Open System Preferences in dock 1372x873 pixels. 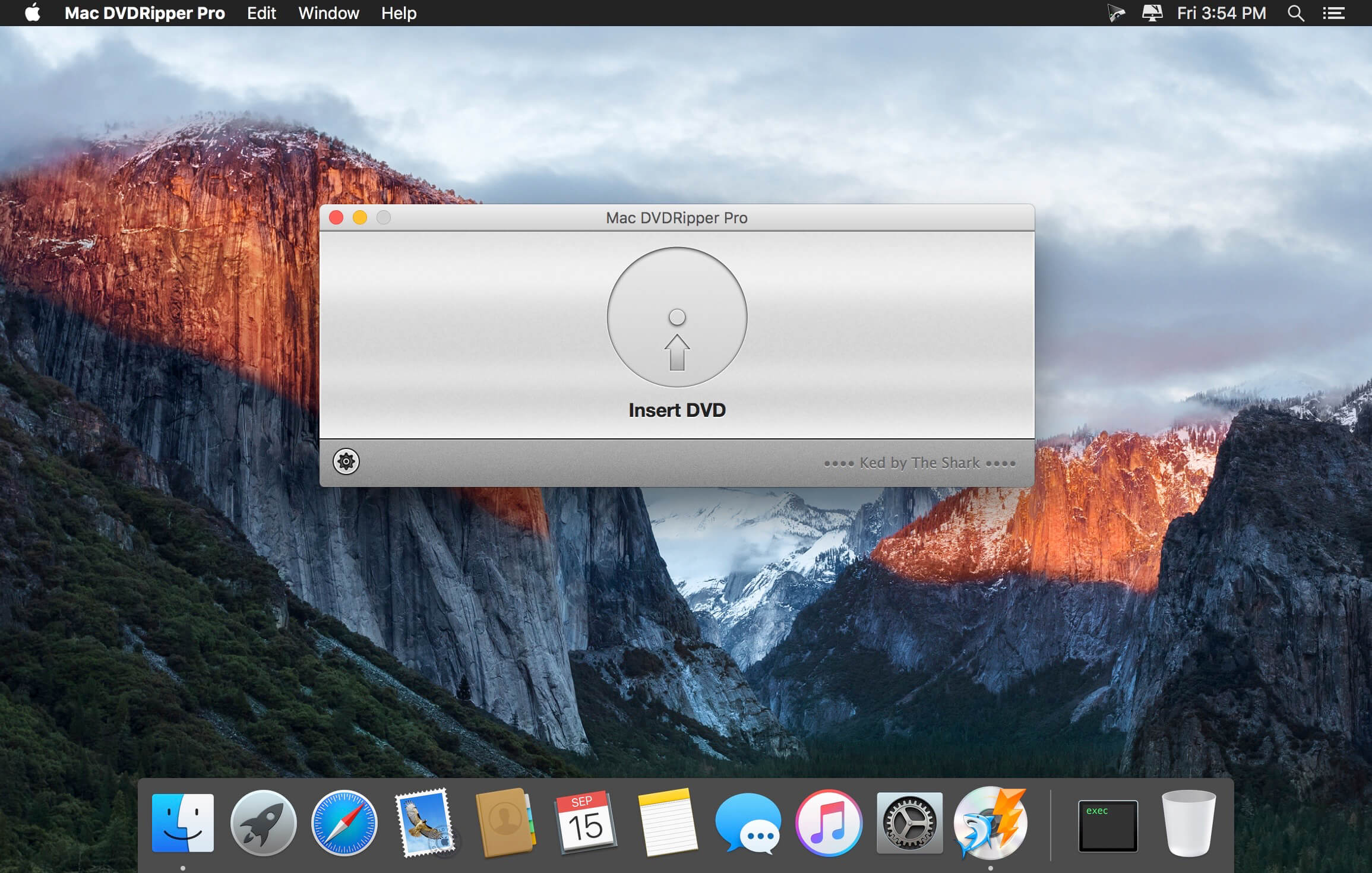909,823
